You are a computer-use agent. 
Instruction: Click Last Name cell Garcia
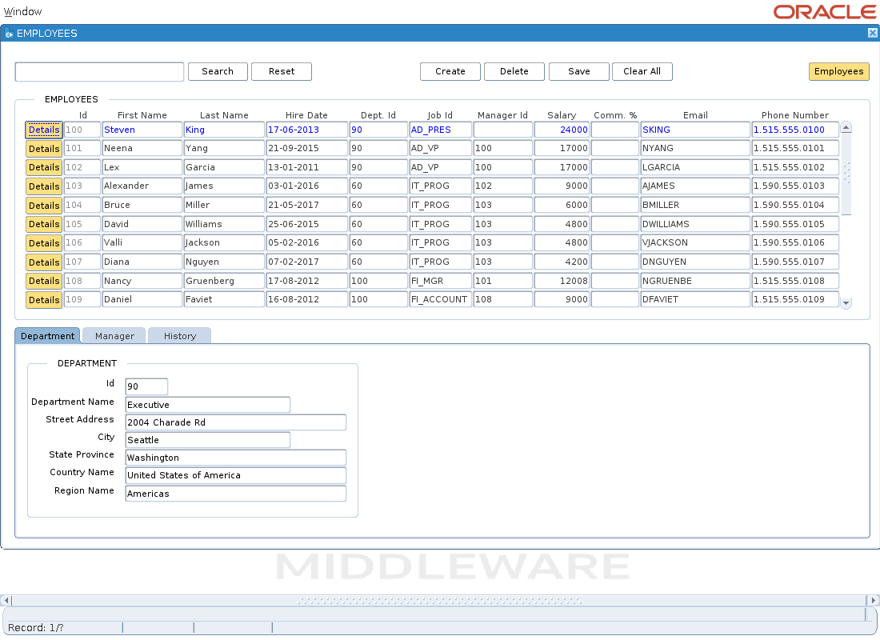click(x=224, y=167)
